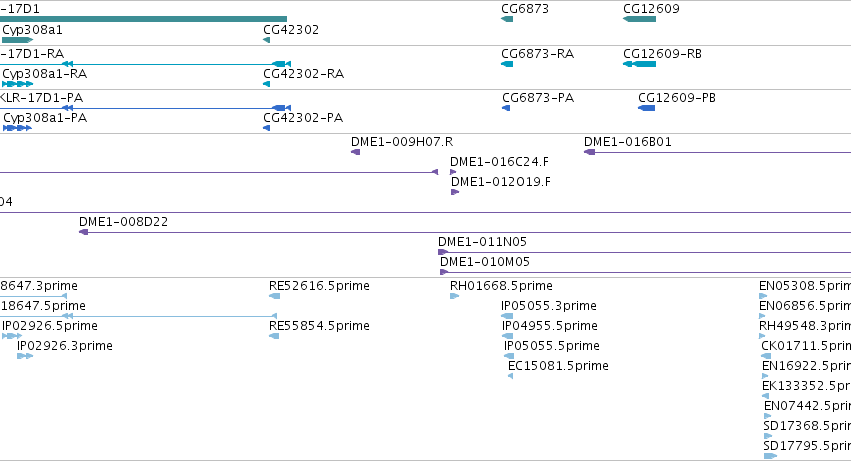Click the RE52616.5prime EST marker
The width and height of the screenshot is (851, 461).
[275, 296]
